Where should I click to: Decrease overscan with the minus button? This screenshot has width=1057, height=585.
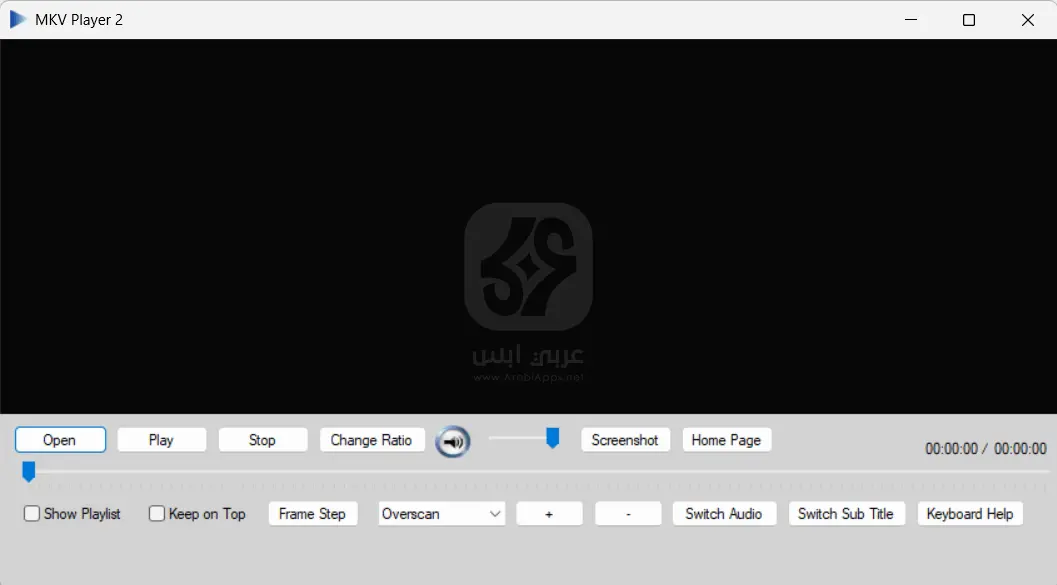coord(628,513)
